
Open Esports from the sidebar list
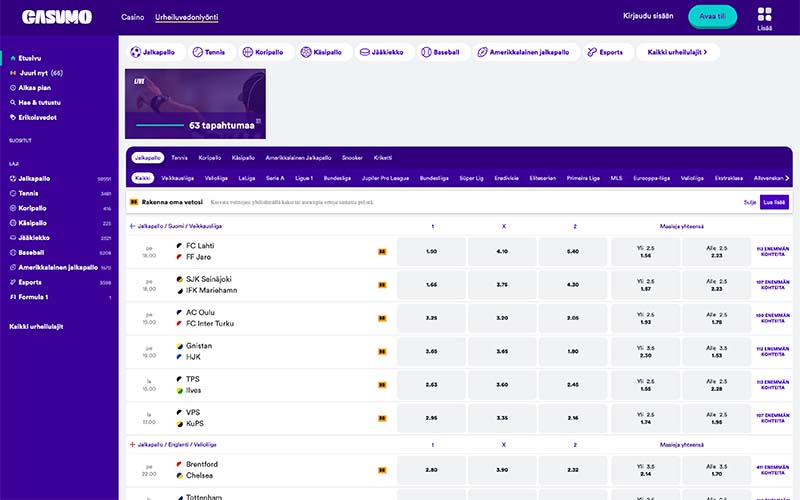pyautogui.click(x=26, y=282)
